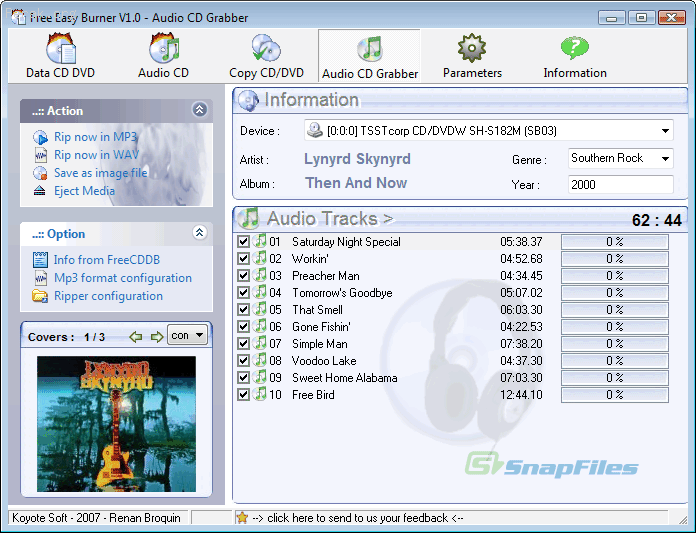This screenshot has width=696, height=533.
Task: Open the Parameters gear section
Action: (x=472, y=56)
